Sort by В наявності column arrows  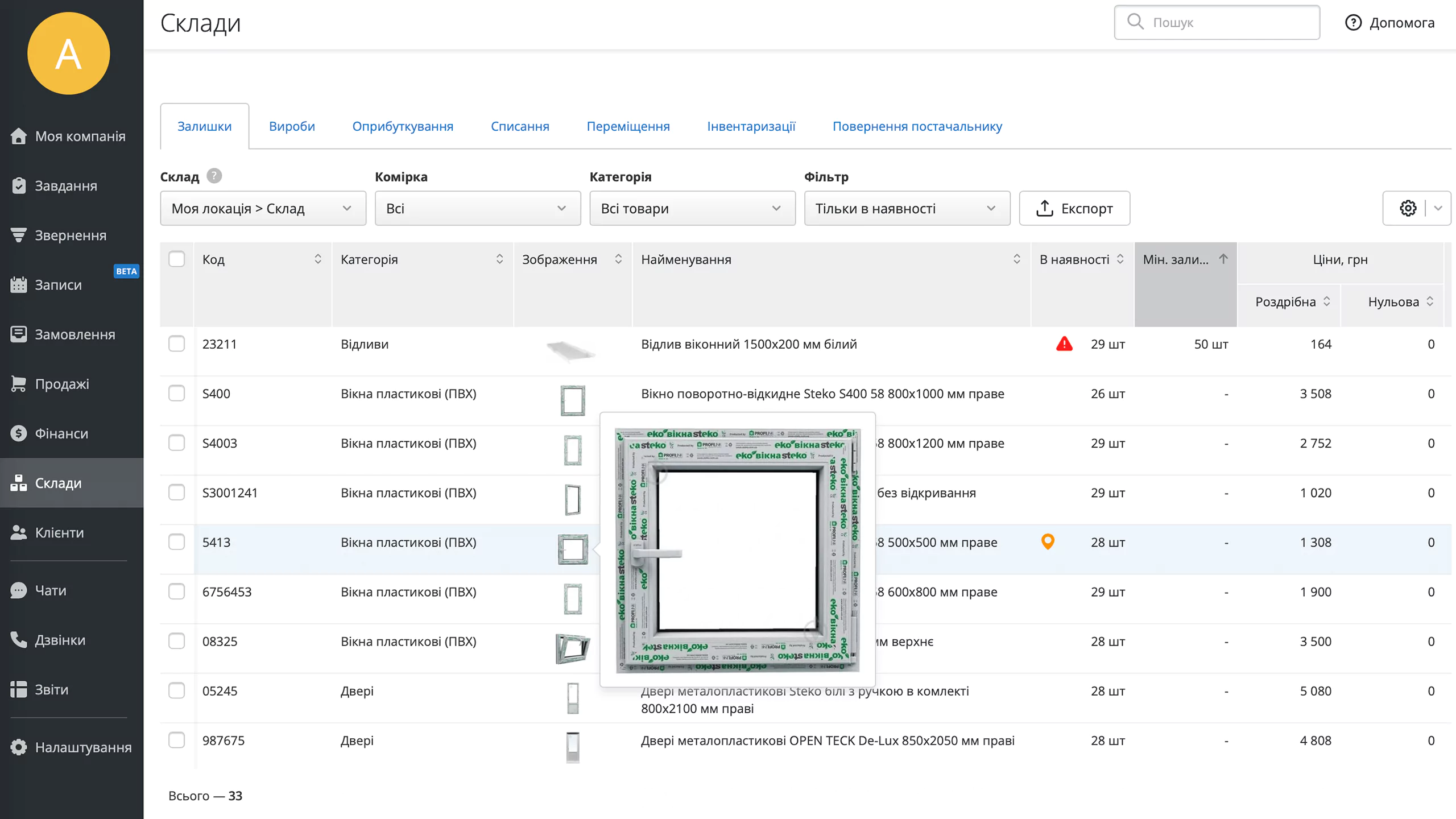1120,259
